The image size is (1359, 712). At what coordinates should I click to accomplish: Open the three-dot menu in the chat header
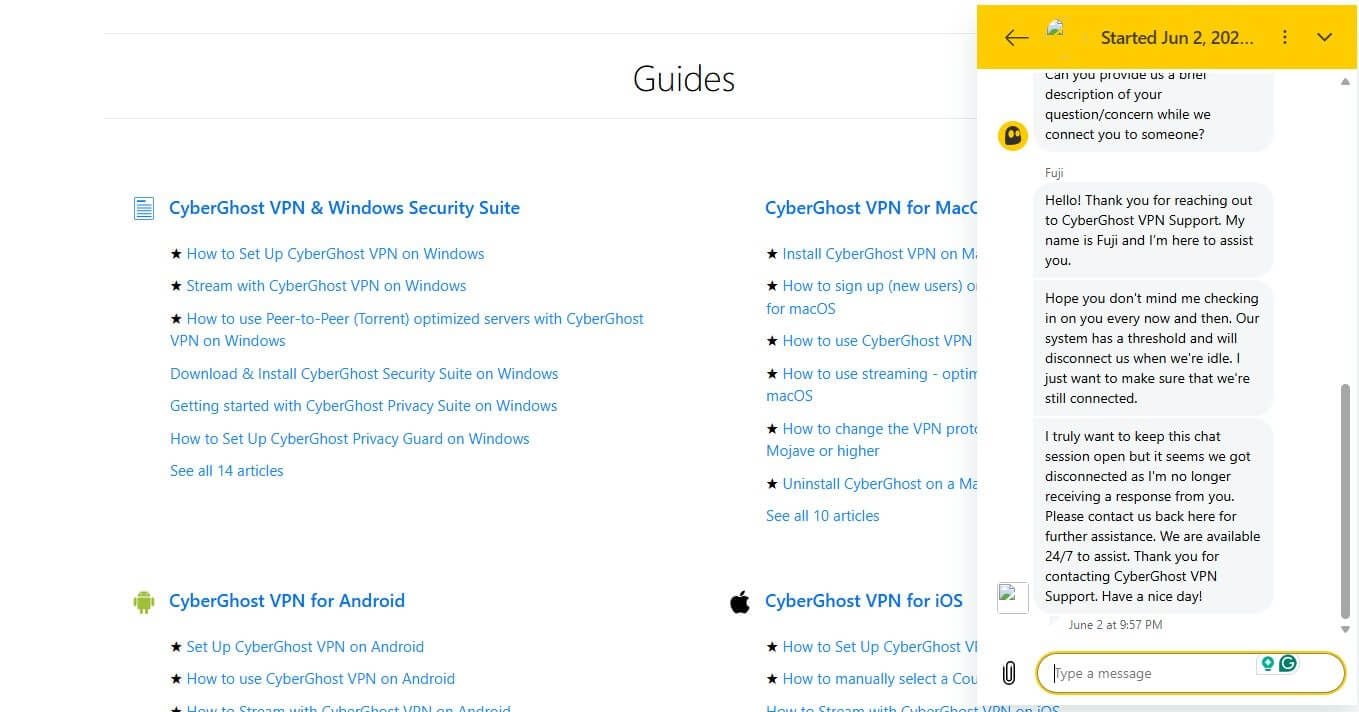tap(1285, 37)
